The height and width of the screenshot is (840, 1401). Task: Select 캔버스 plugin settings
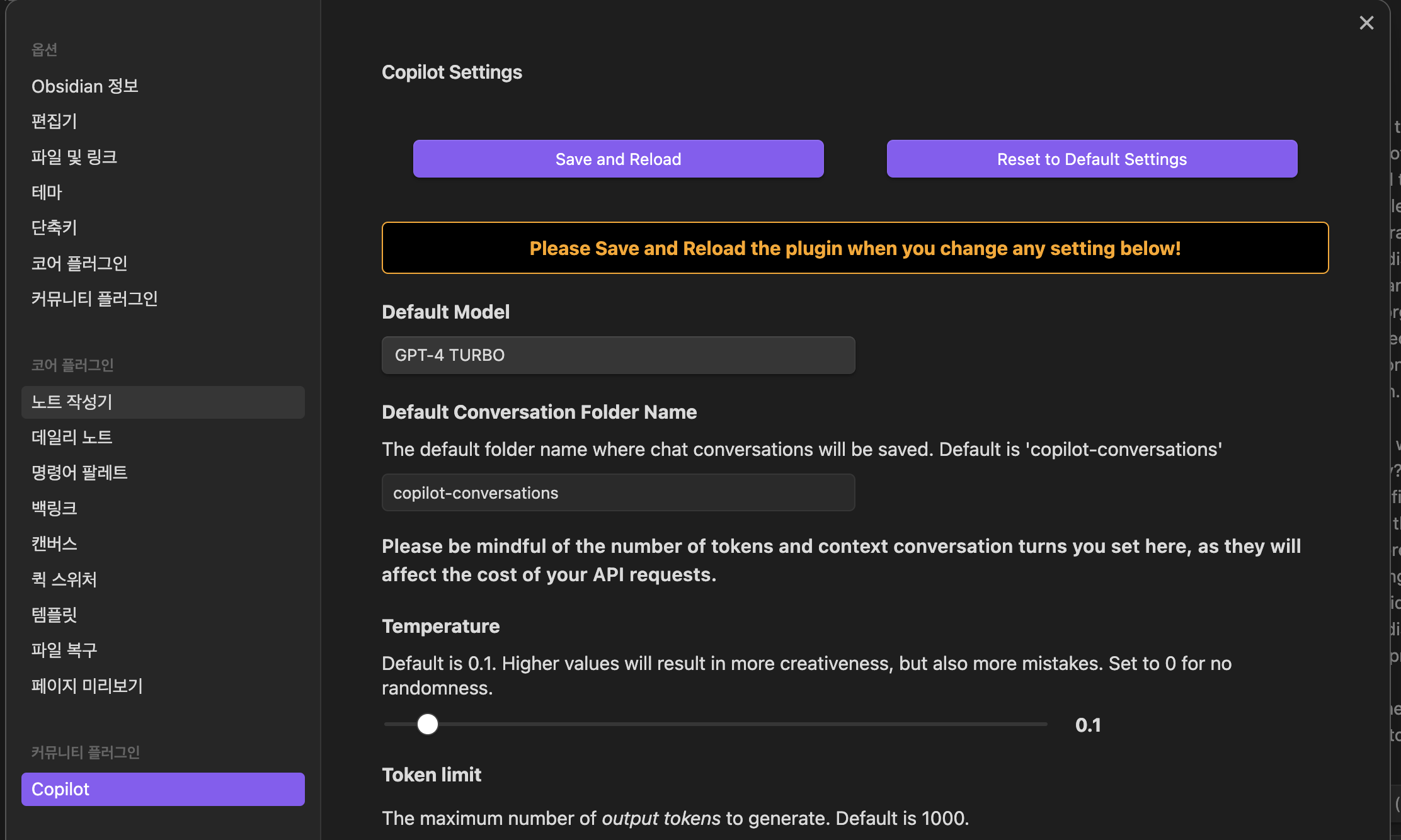[x=54, y=543]
